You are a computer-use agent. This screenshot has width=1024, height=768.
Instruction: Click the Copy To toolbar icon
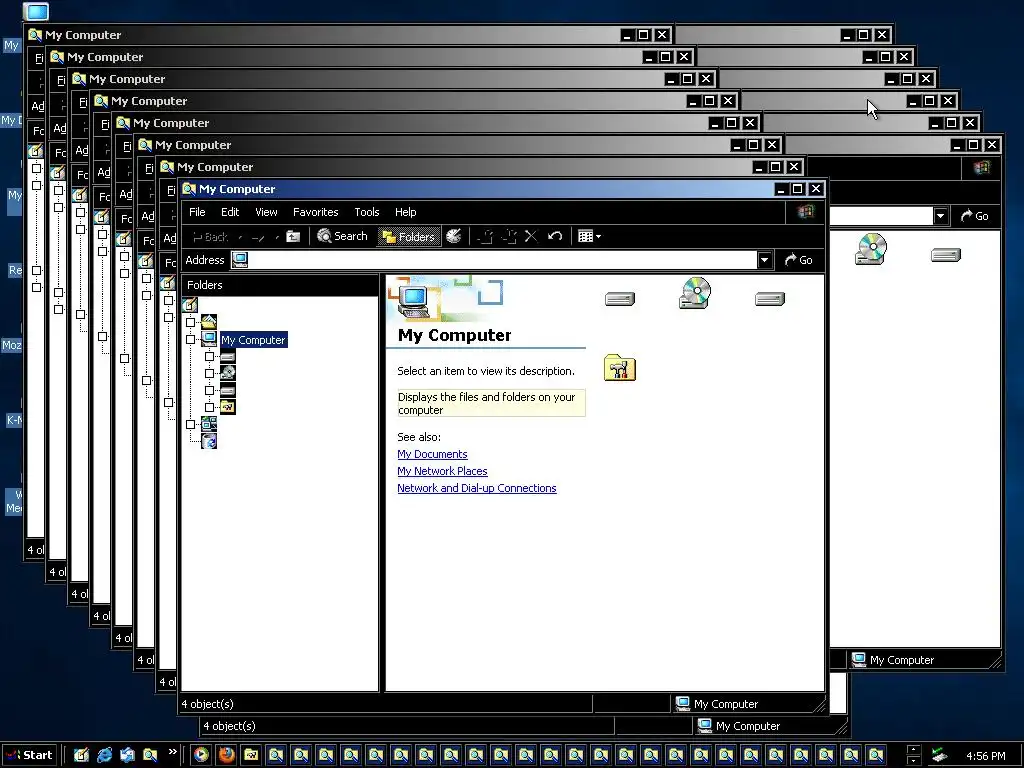(509, 236)
